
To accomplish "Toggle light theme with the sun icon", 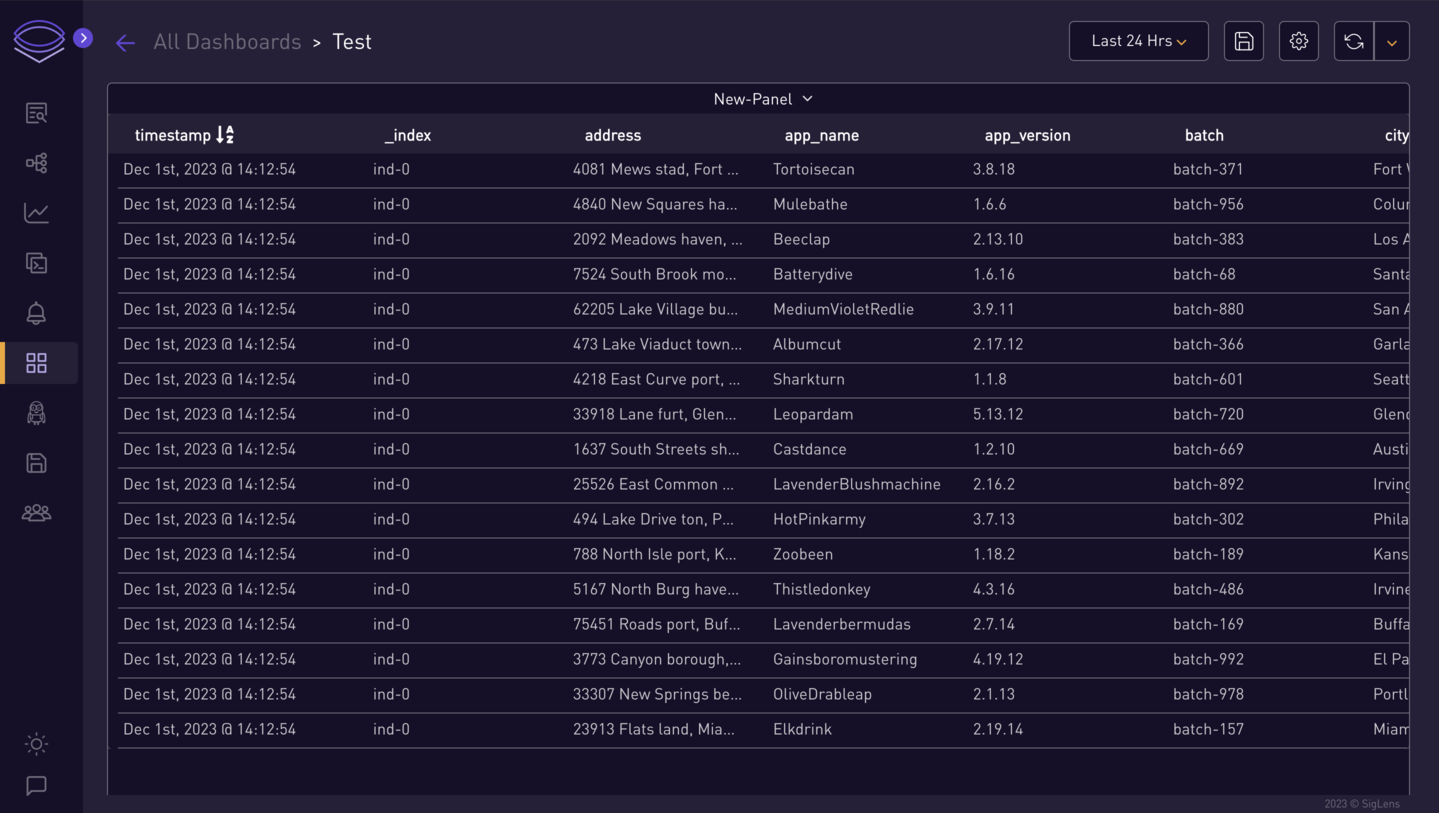I will [37, 744].
